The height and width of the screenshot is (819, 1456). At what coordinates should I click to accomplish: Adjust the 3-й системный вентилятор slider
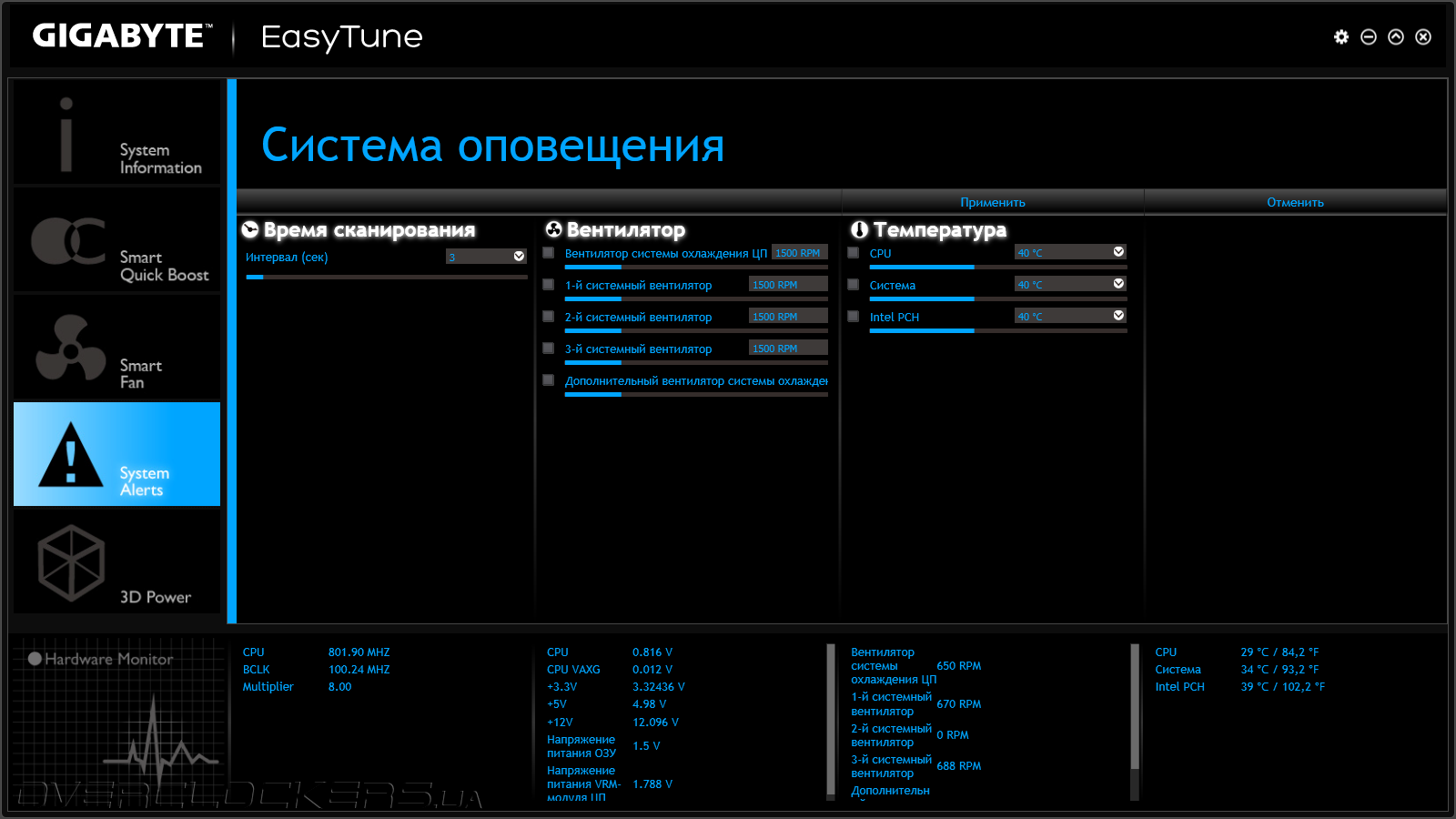[696, 363]
